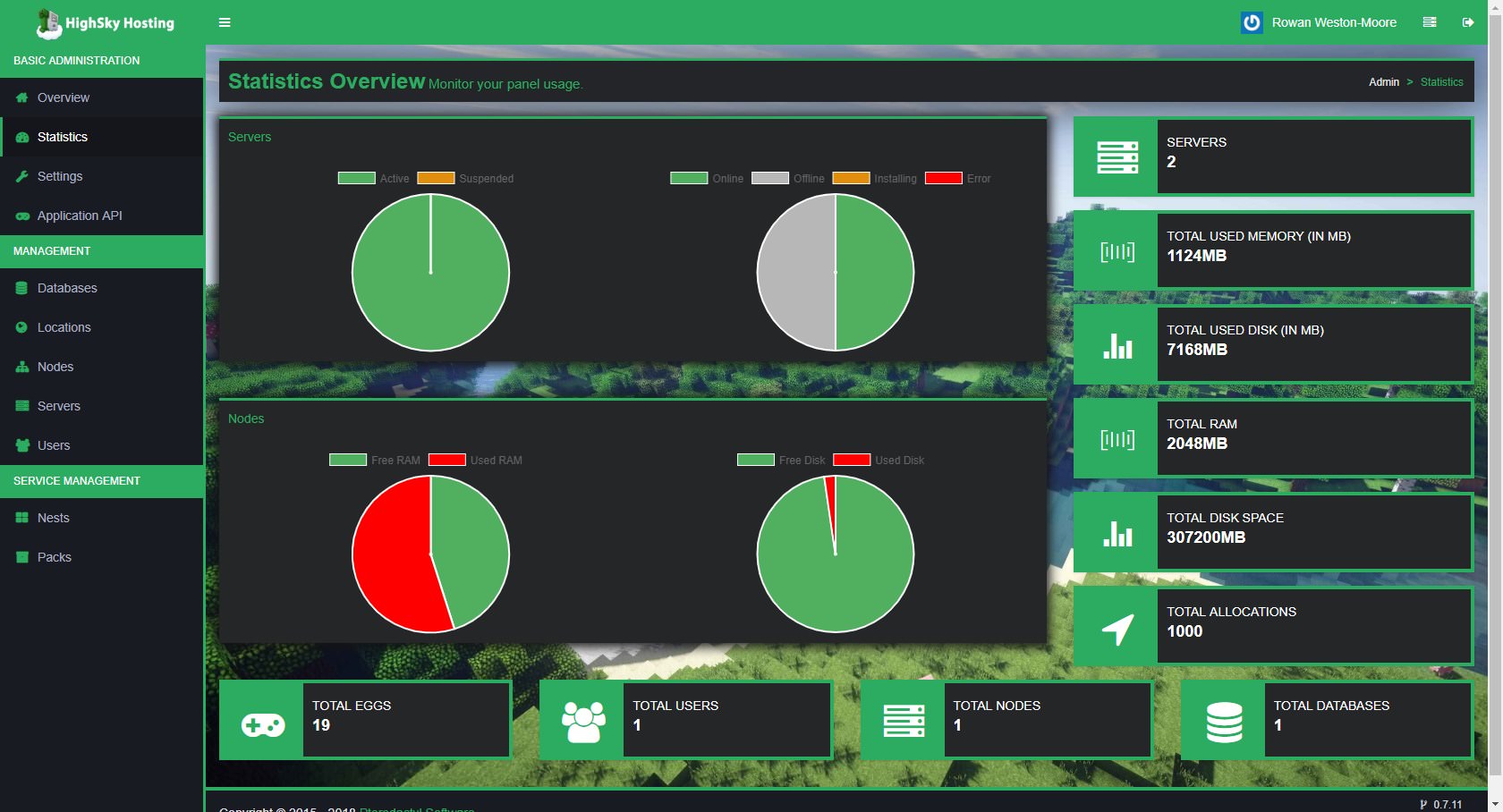Open the Nests sidebar item
This screenshot has height=812, width=1503.
(54, 518)
